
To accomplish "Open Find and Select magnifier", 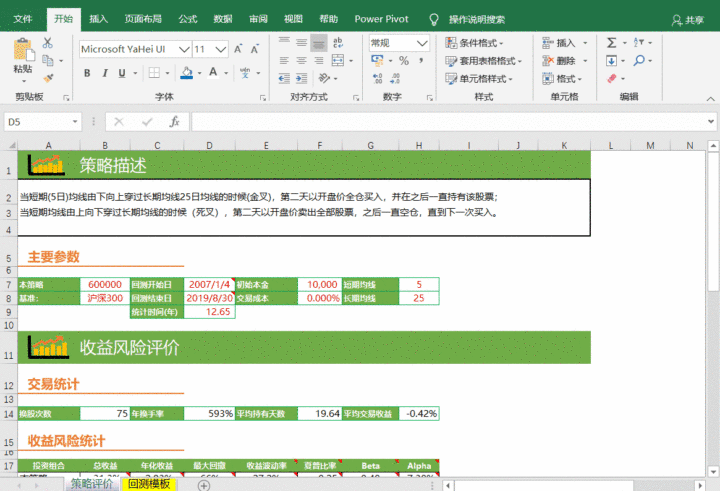I will pos(639,60).
